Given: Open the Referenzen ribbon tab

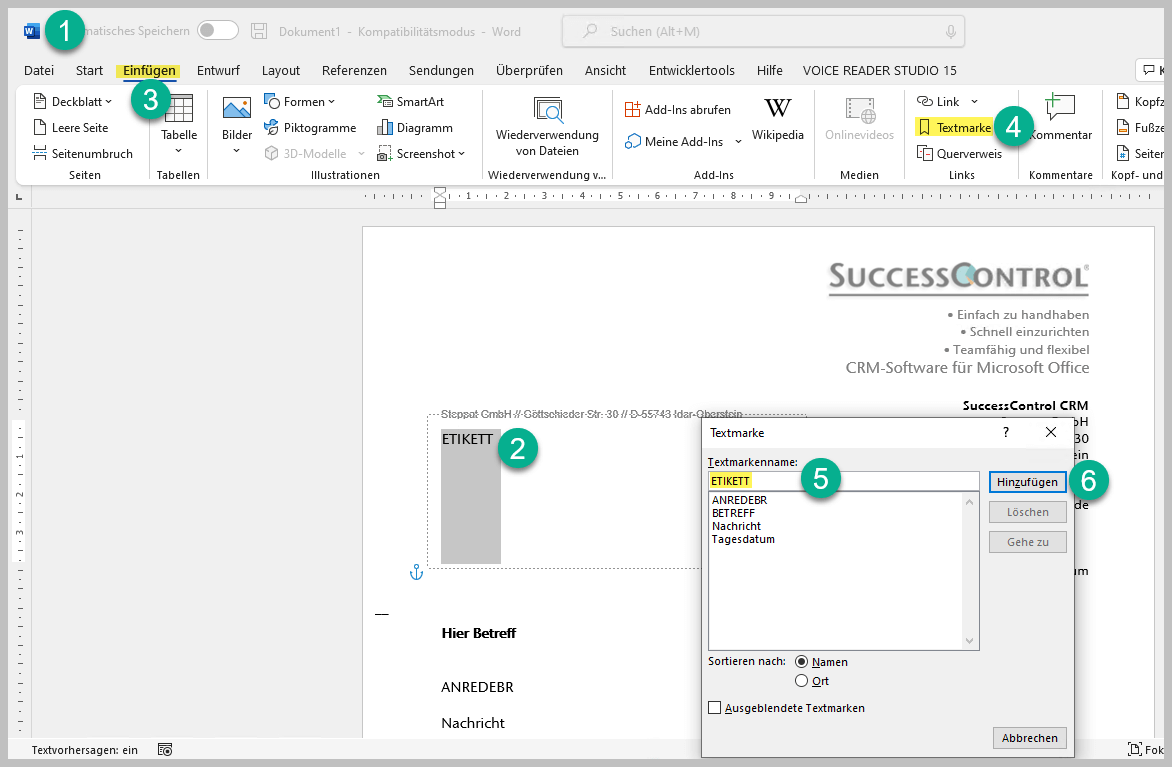Looking at the screenshot, I should pos(354,71).
